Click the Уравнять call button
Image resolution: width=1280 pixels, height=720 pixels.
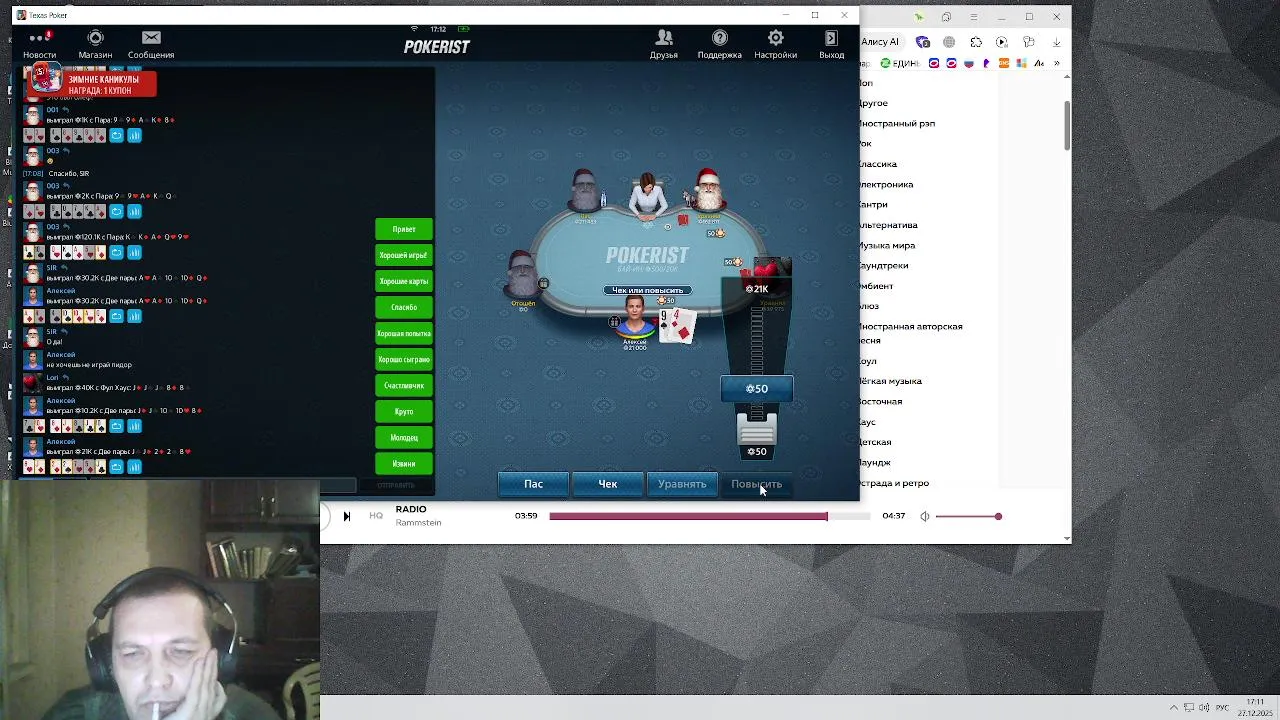tap(682, 484)
